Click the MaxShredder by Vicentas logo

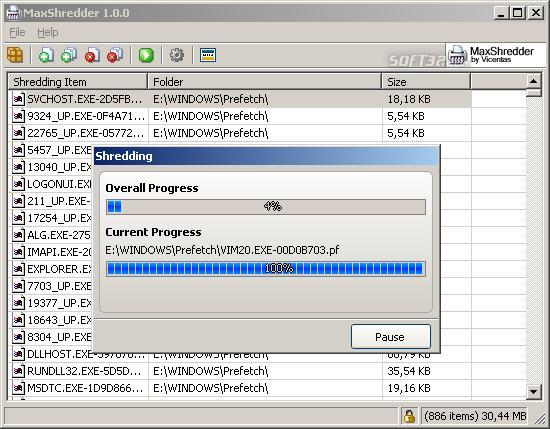pyautogui.click(x=495, y=55)
